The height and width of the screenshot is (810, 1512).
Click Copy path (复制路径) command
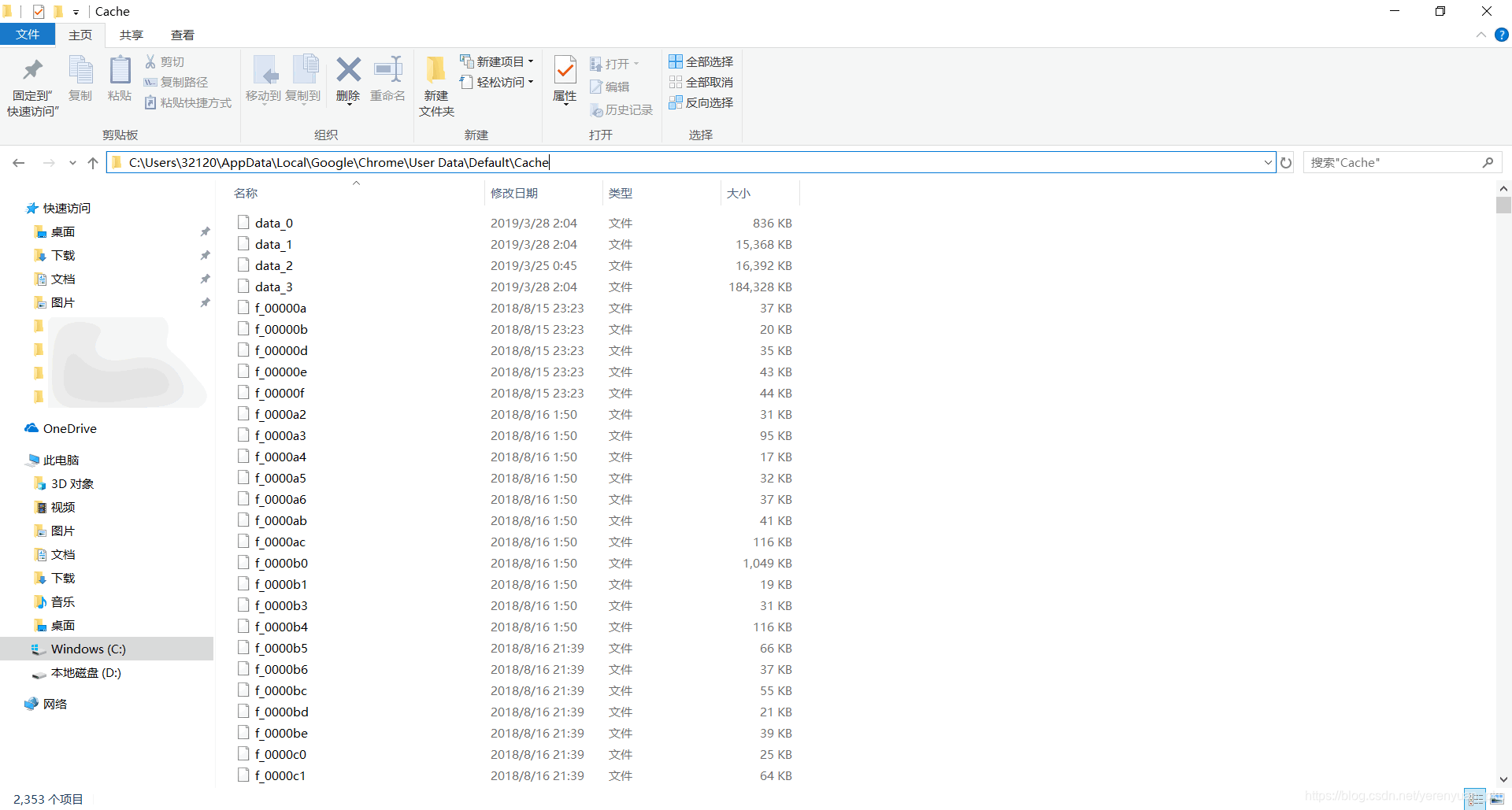coord(176,82)
